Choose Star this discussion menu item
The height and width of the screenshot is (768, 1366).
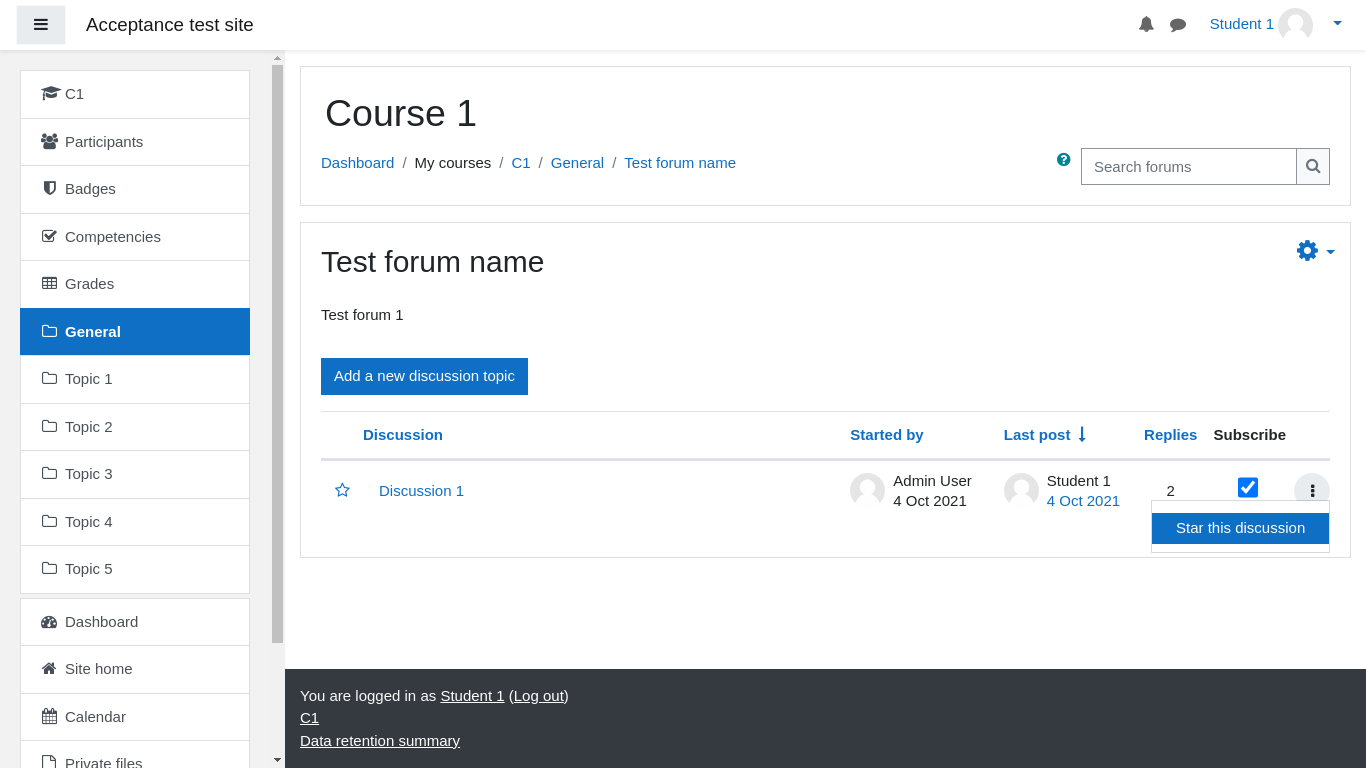(1240, 528)
